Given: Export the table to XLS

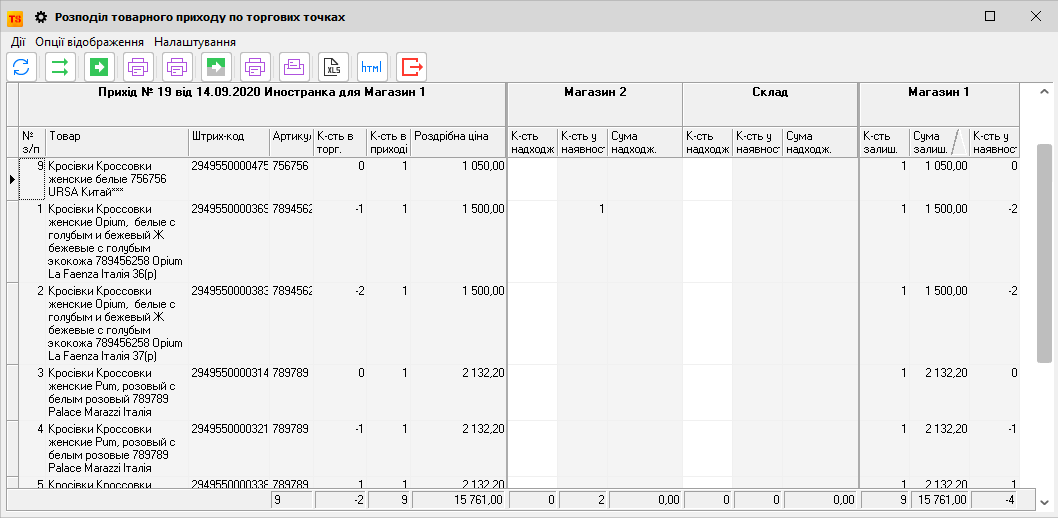Looking at the screenshot, I should 333,67.
